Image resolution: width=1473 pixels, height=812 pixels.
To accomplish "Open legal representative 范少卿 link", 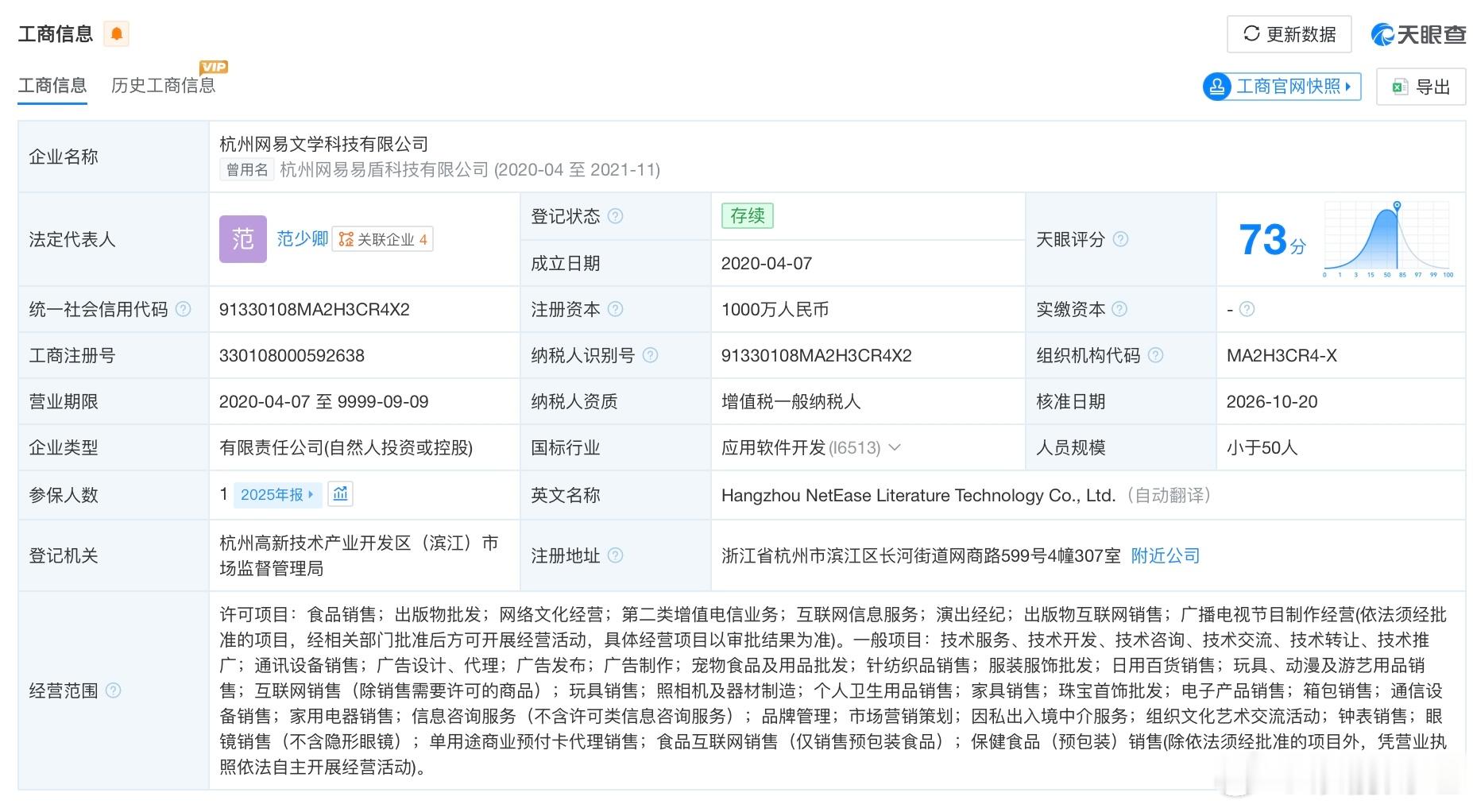I will 302,238.
